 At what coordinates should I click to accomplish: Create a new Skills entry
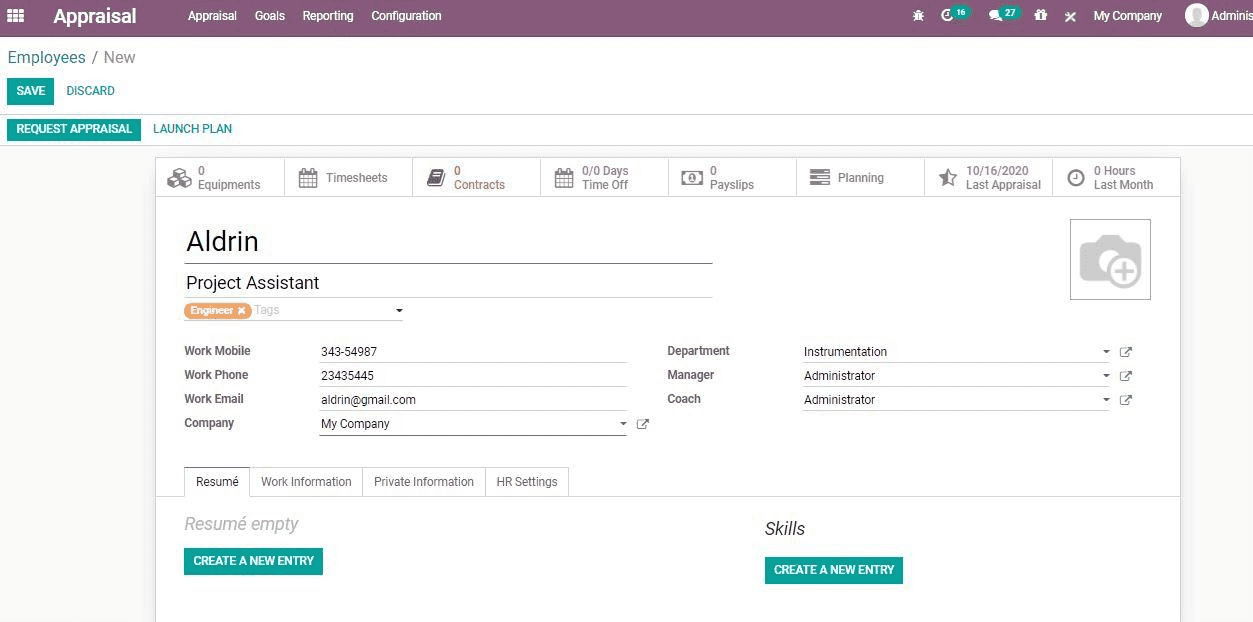tap(834, 570)
